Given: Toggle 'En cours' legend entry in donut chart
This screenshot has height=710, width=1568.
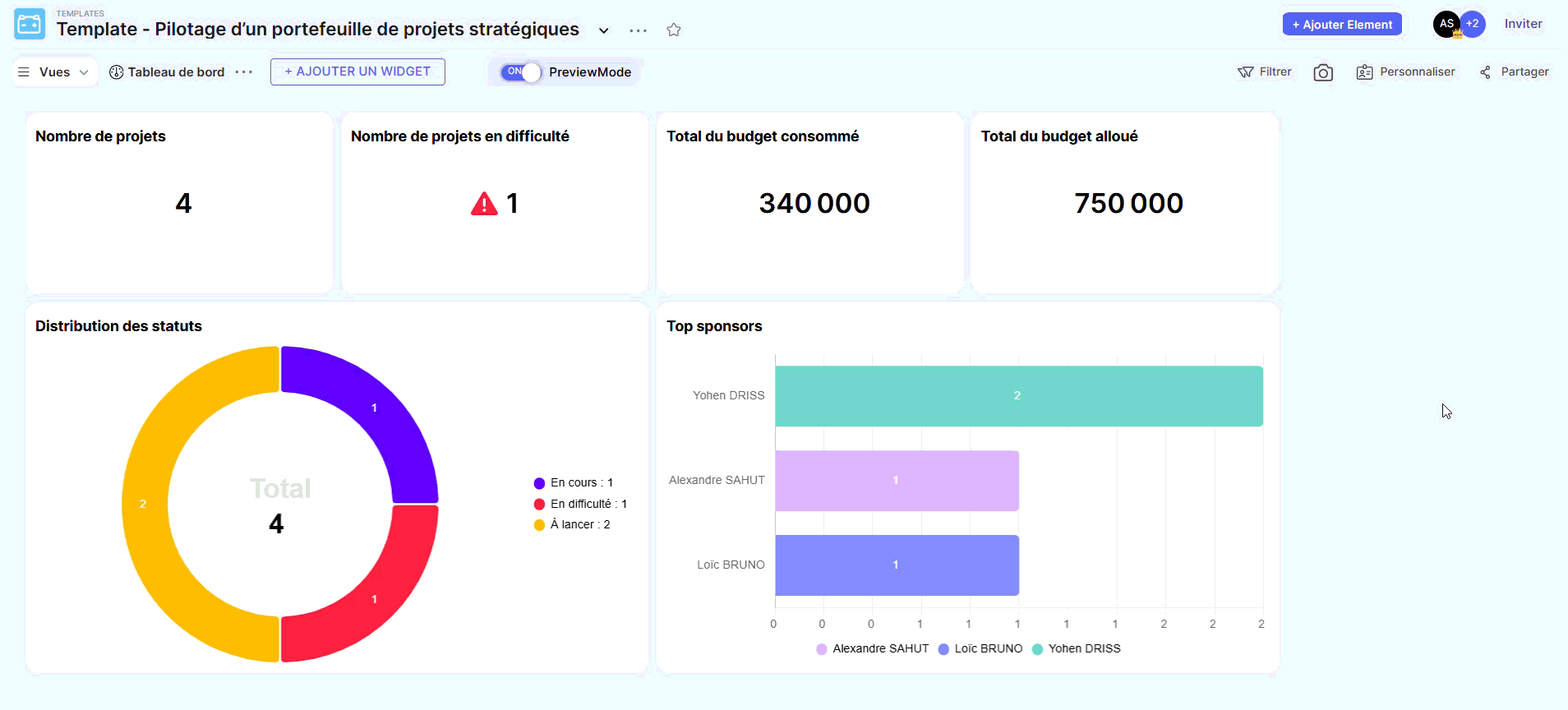Looking at the screenshot, I should tap(573, 483).
